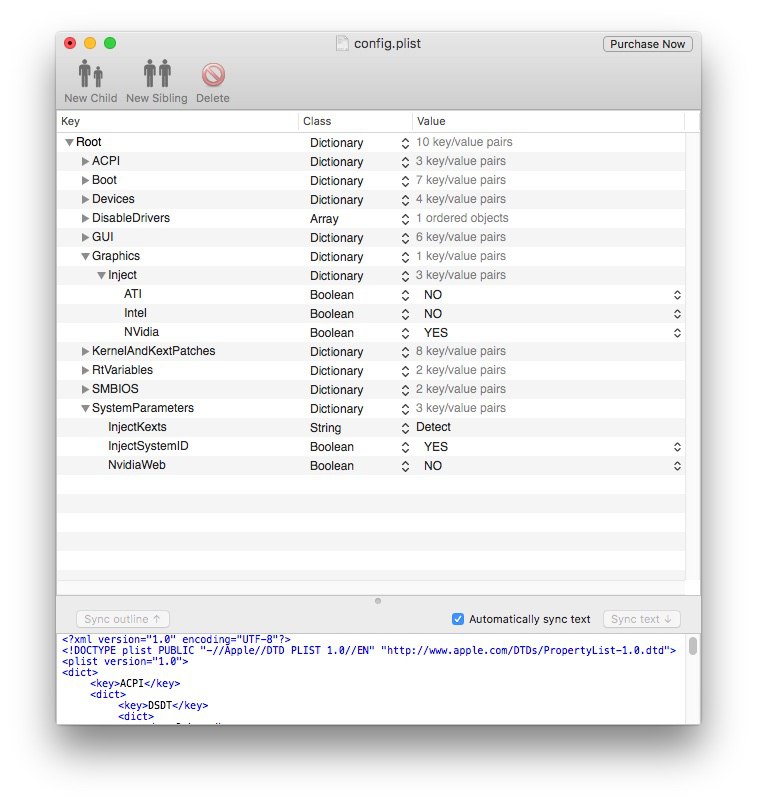
Task: Expand the KernelAndKextPatches entry
Action: click(x=85, y=352)
